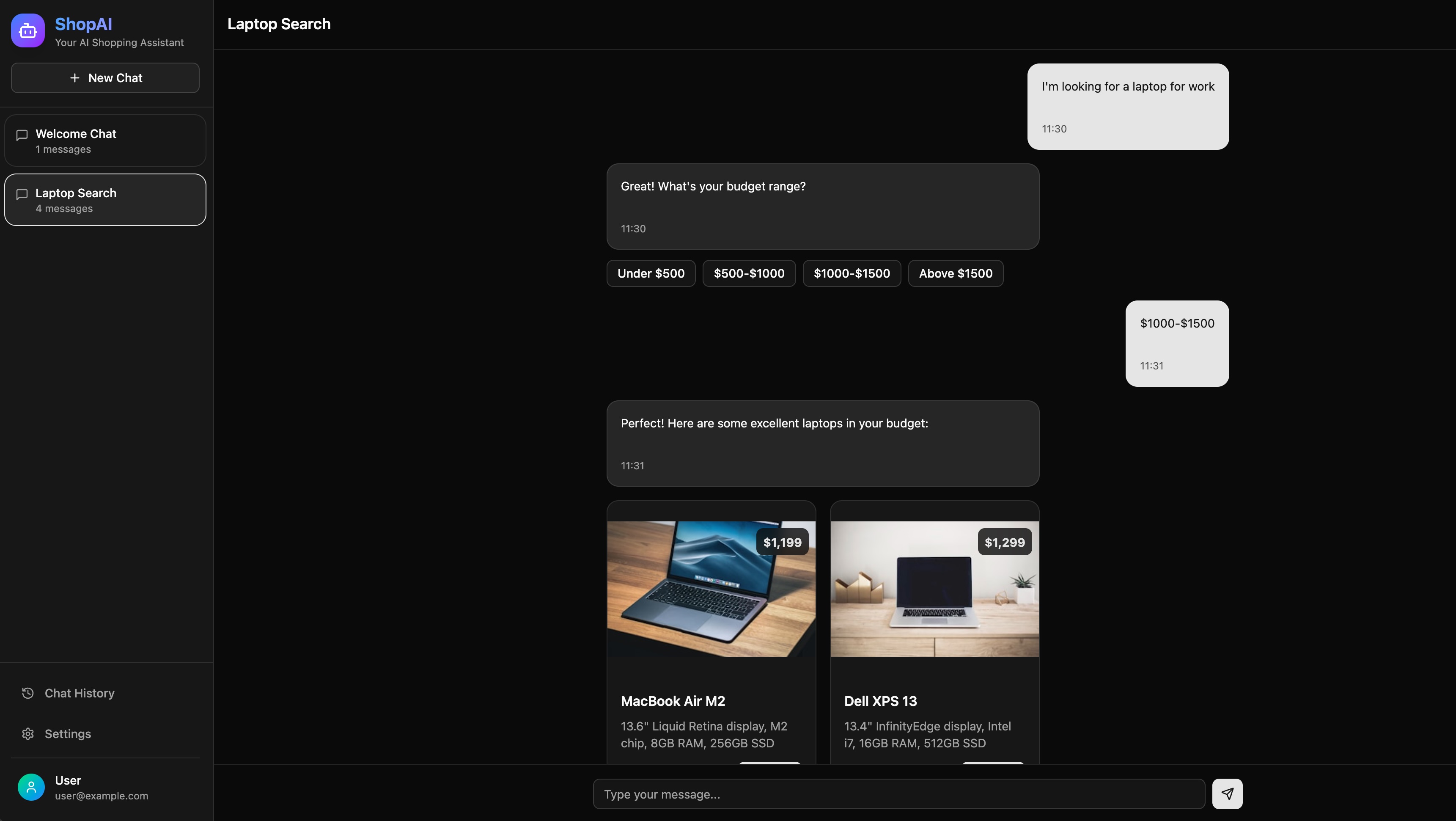Choose the Above $1500 budget option
The width and height of the screenshot is (1456, 821).
(x=956, y=274)
